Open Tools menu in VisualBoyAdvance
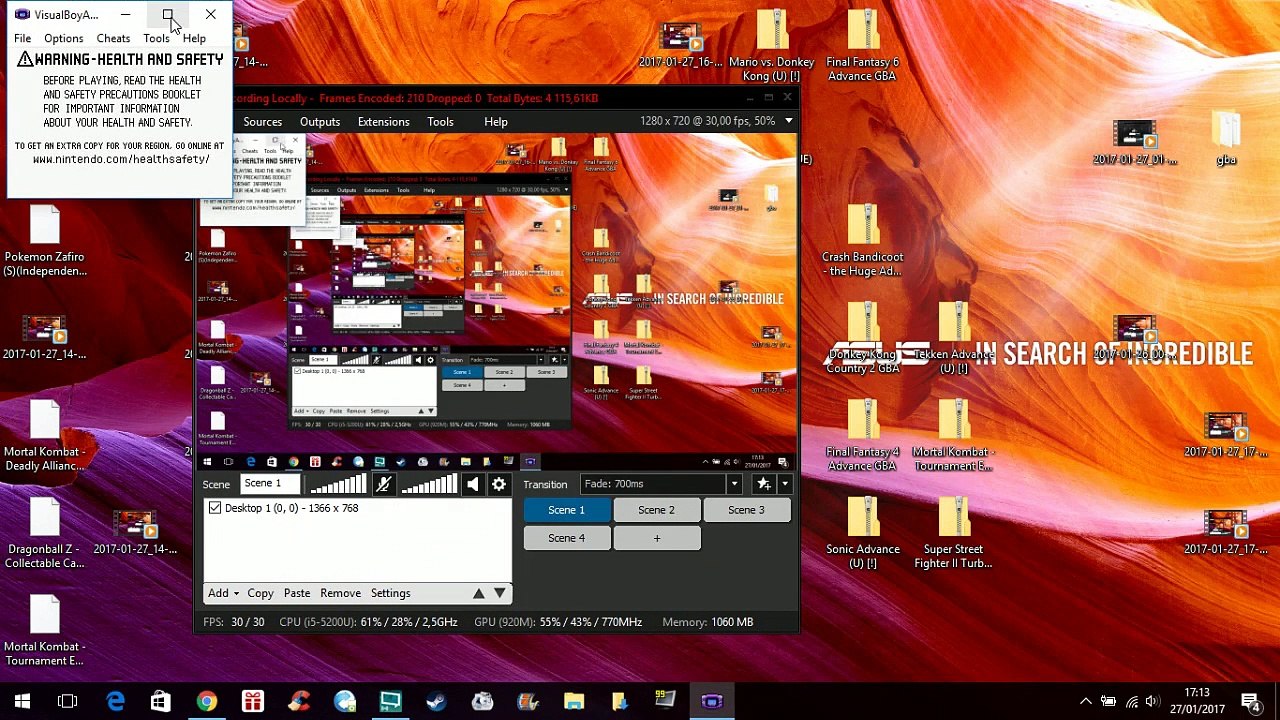Screen dimensions: 1280x720 coord(156,38)
